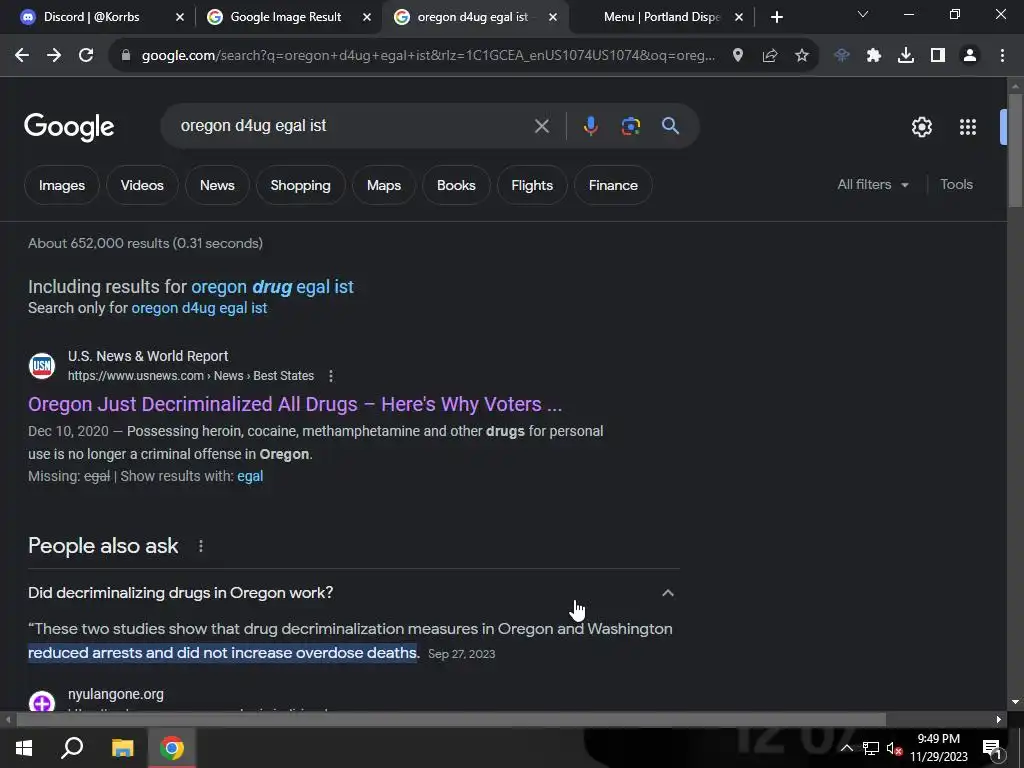Go back to the previous page

coord(22,56)
